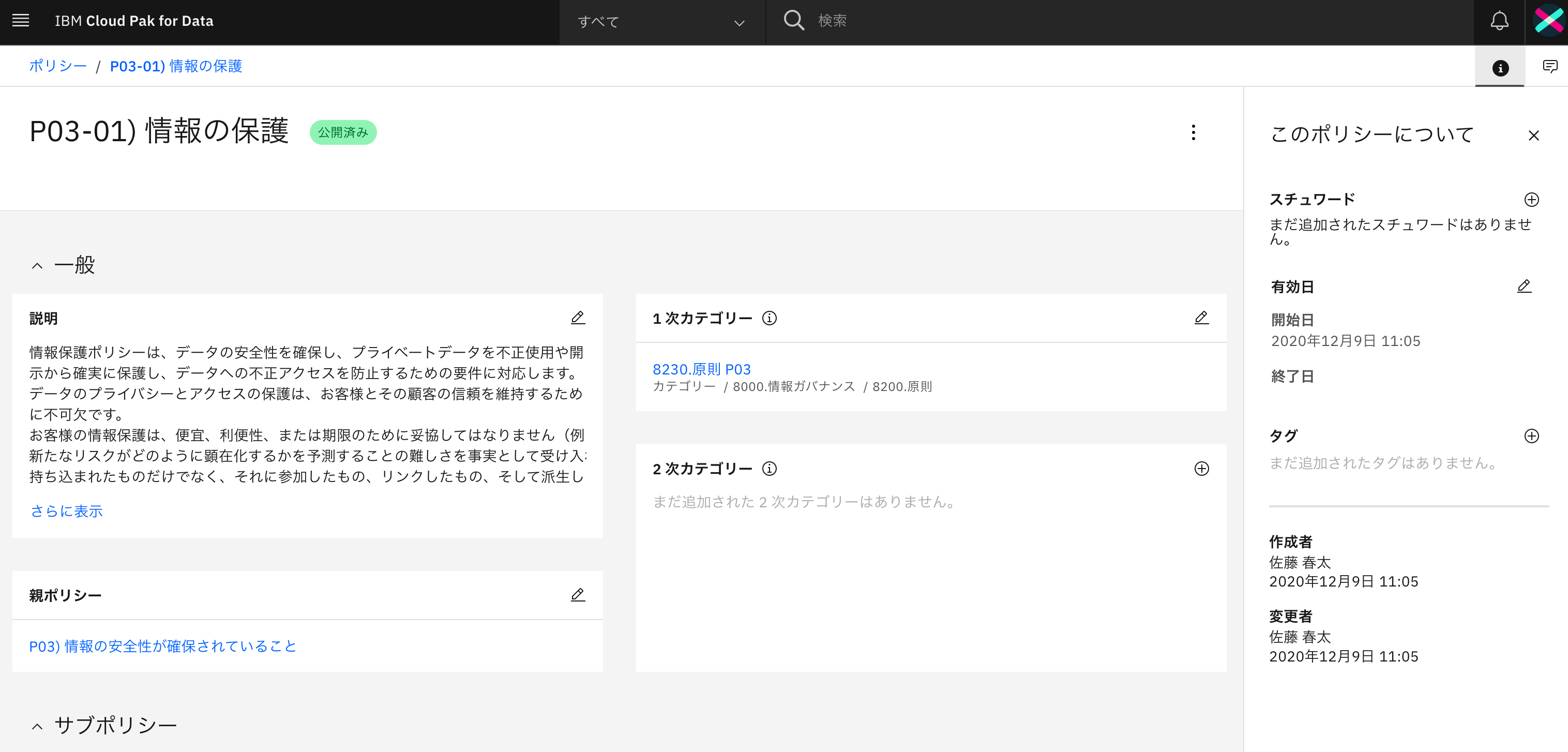Add a タグ with plus icon
The image size is (1568, 752).
tap(1531, 436)
